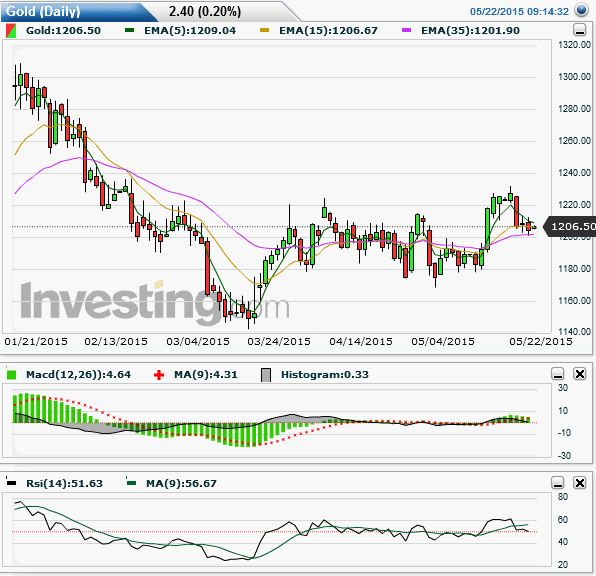Collapse the RSI indicator panel
Image resolution: width=596 pixels, height=576 pixels.
558,483
